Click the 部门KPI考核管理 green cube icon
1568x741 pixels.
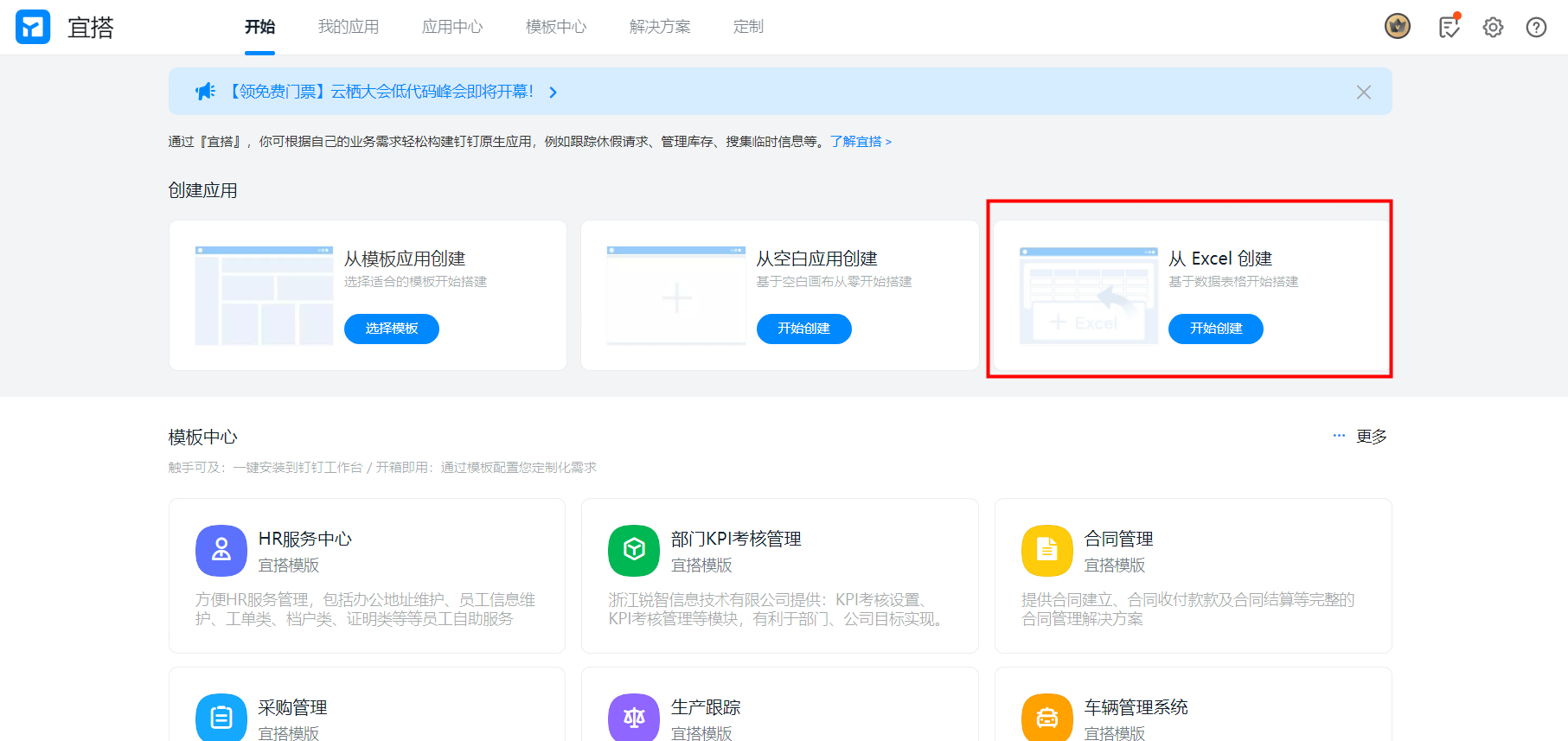[634, 550]
